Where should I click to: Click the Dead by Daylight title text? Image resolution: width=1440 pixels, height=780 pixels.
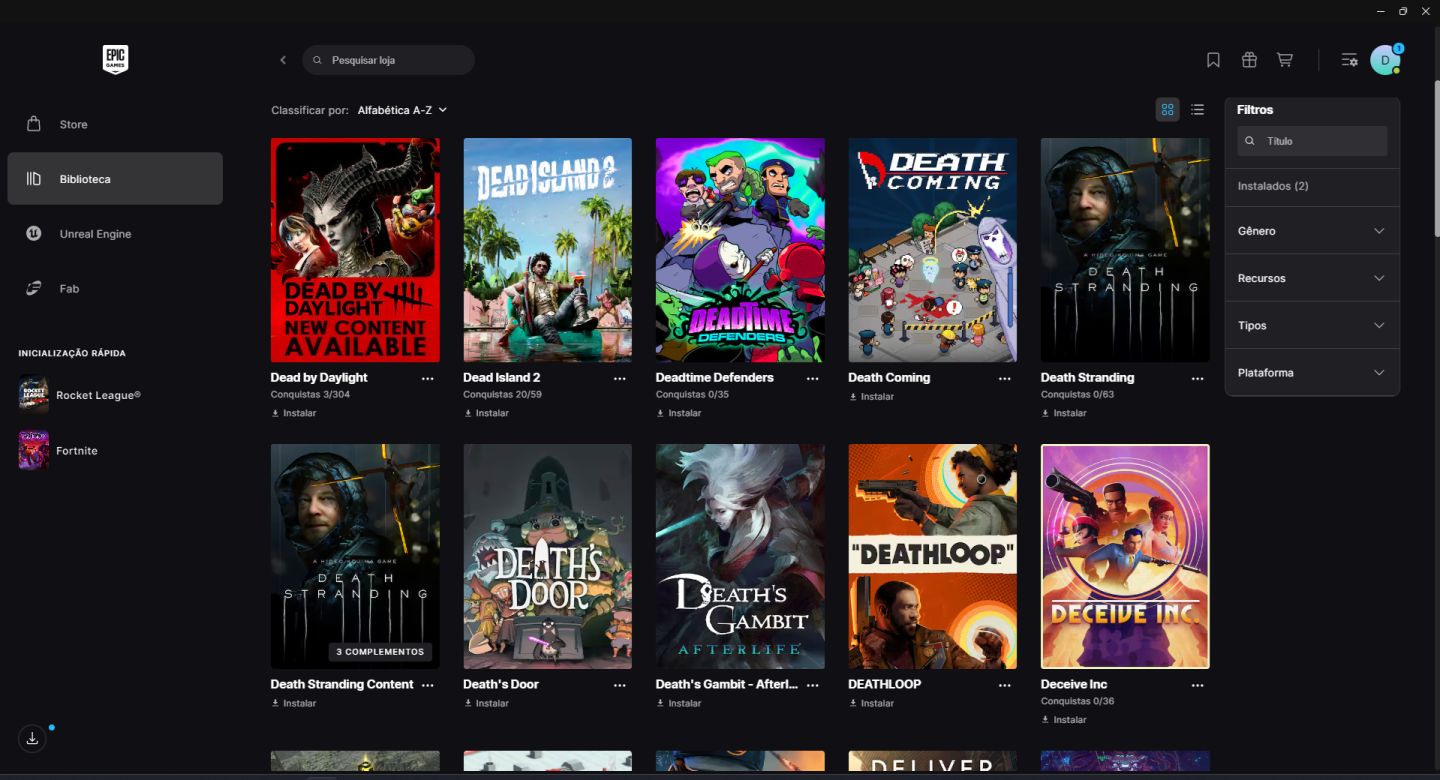pyautogui.click(x=319, y=378)
